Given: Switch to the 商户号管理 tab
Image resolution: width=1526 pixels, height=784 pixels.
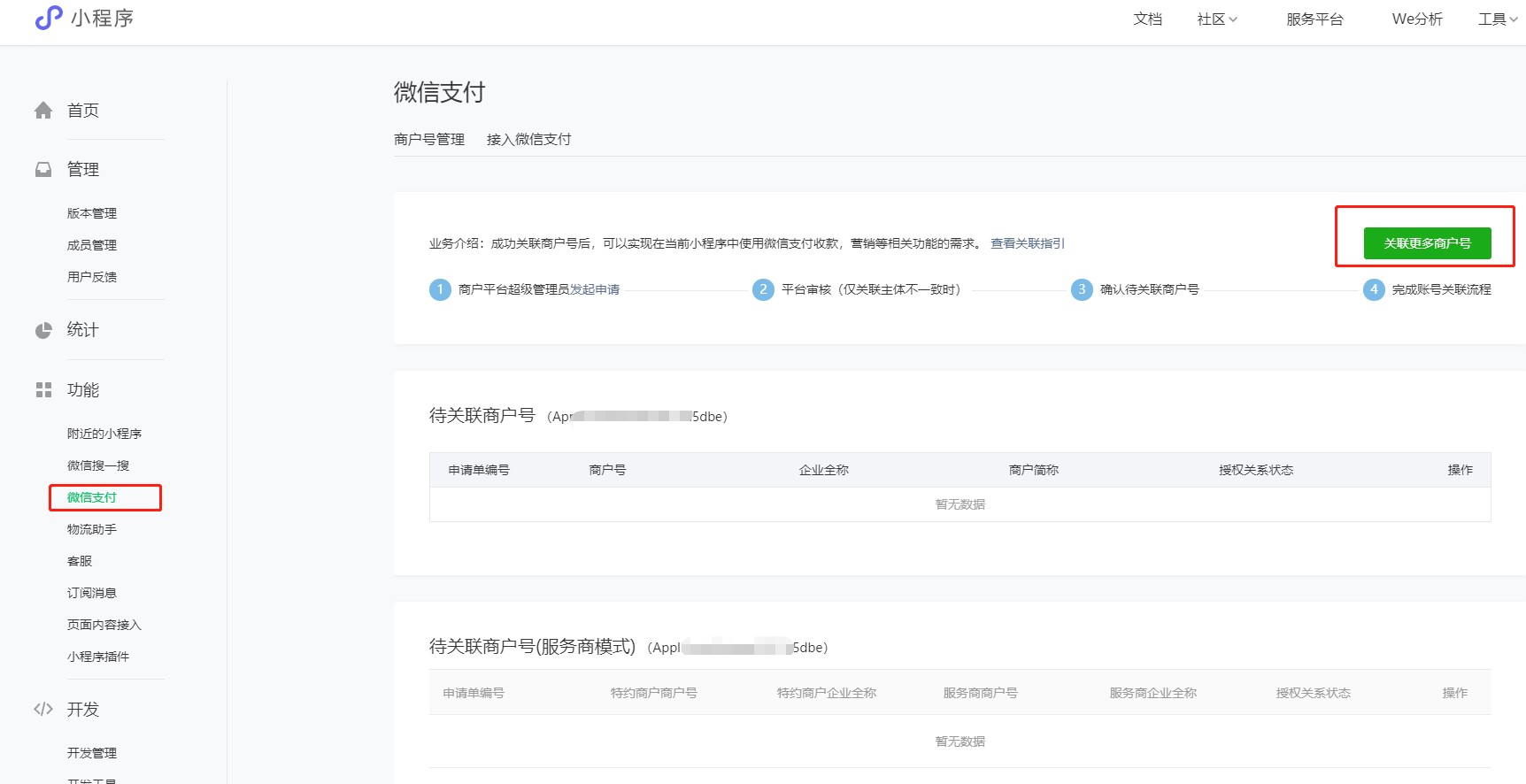Looking at the screenshot, I should [x=429, y=139].
